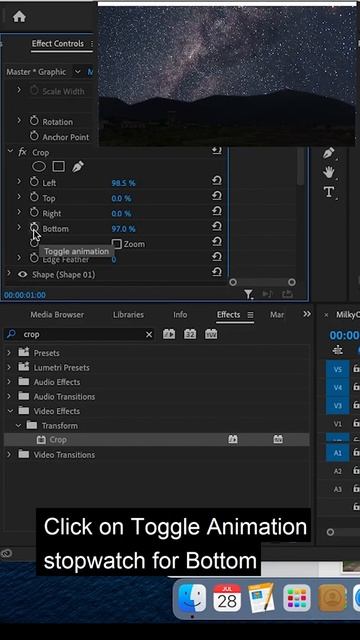The image size is (360, 640).
Task: Open Finder from the dock
Action: [192, 598]
